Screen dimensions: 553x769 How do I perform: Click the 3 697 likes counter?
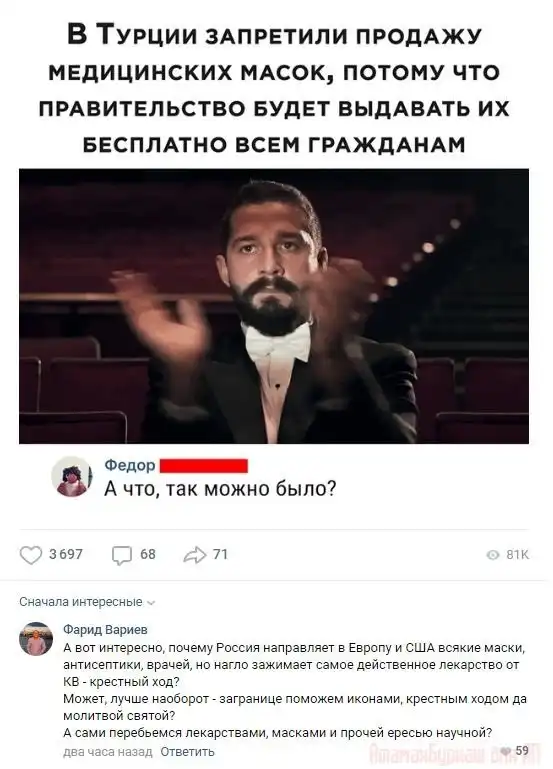[x=66, y=554]
